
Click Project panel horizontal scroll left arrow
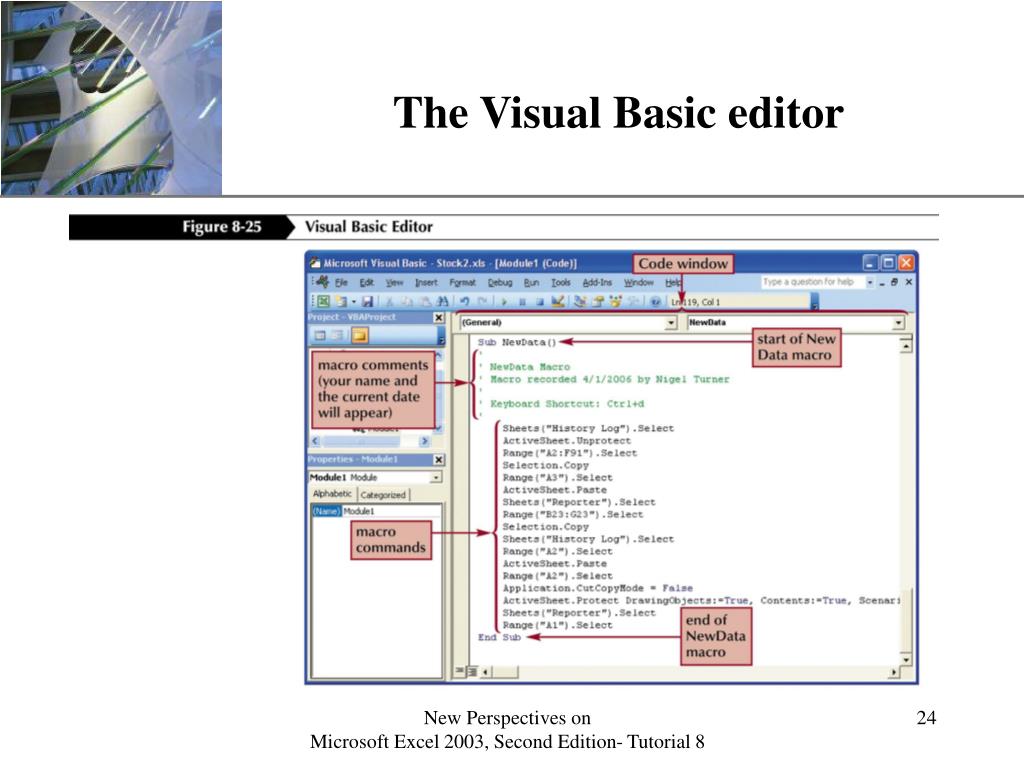point(316,441)
